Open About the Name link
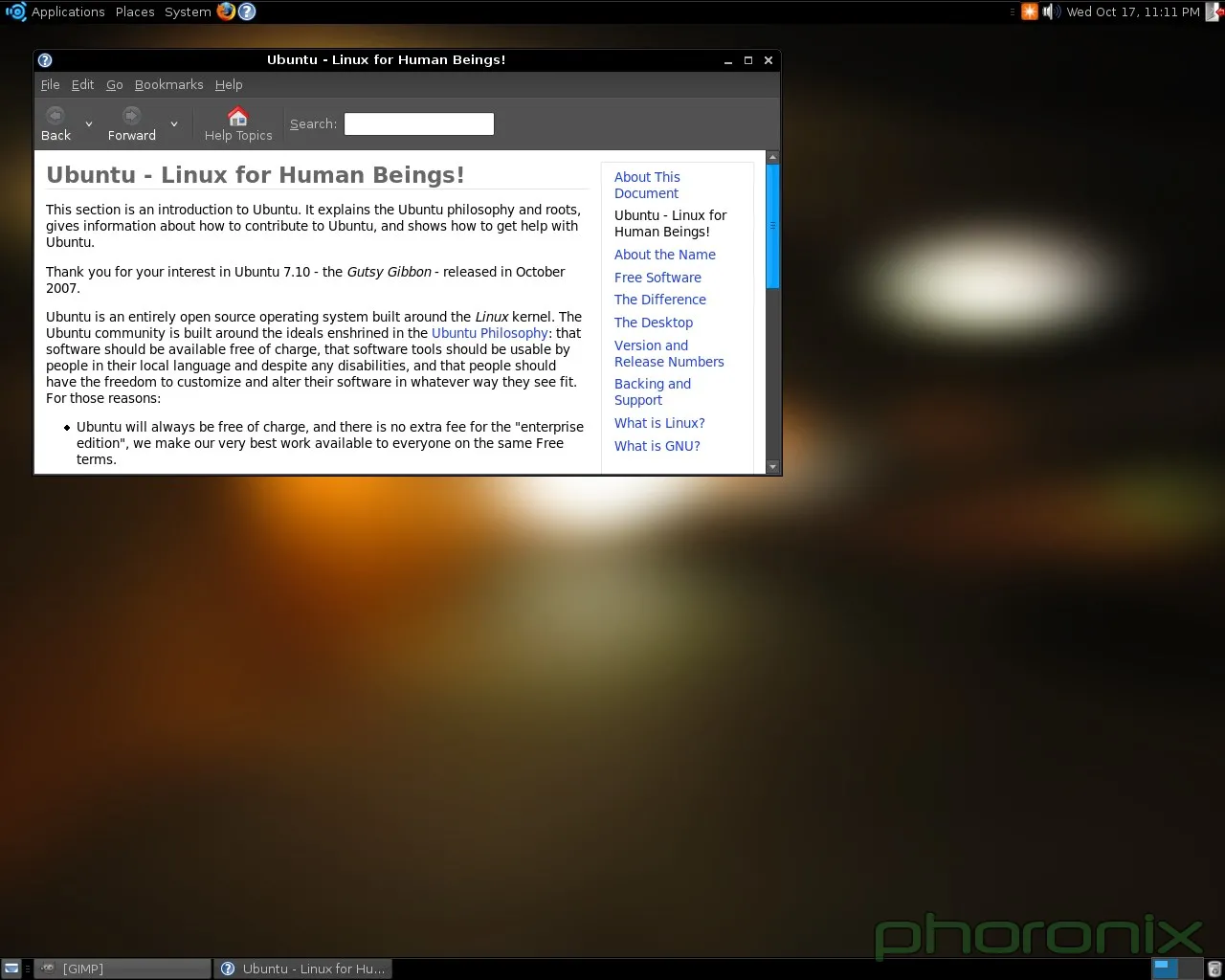This screenshot has height=980, width=1225. coord(665,255)
